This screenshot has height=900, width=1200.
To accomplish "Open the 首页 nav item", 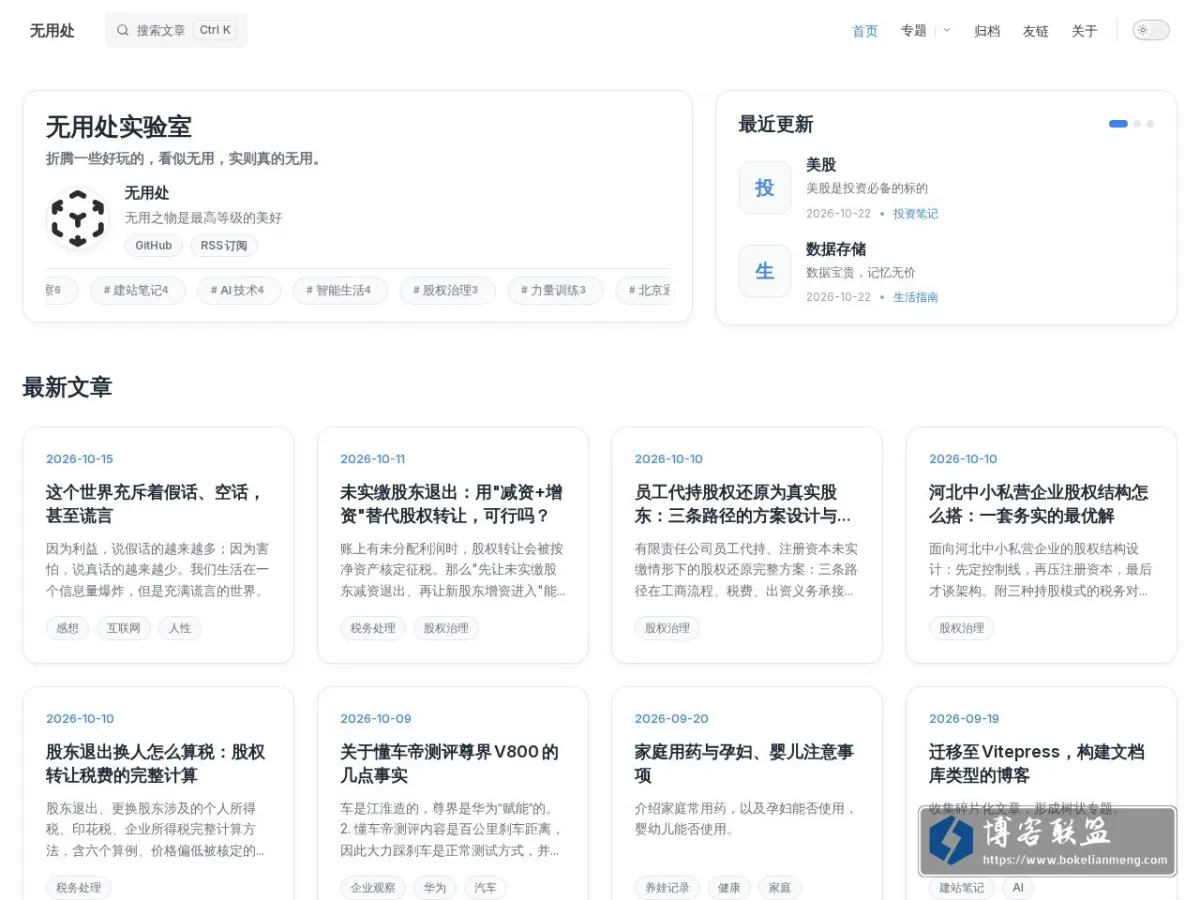I will tap(865, 31).
